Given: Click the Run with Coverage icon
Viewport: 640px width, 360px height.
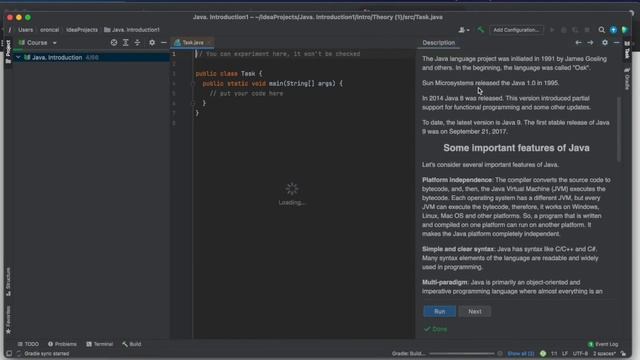Looking at the screenshot, I should coord(575,30).
